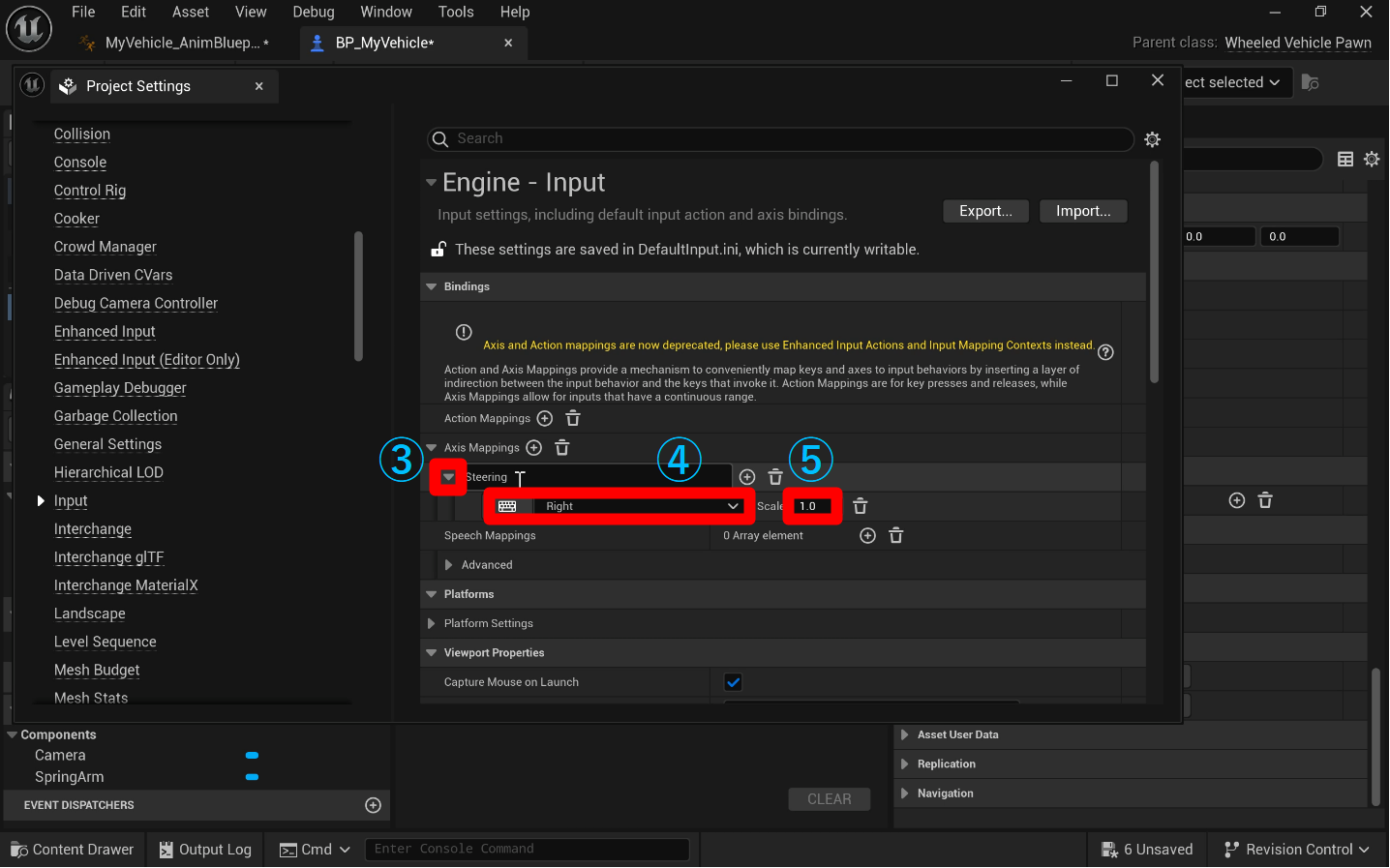Collapse the Axis Mappings section
Image resolution: width=1390 pixels, height=868 pixels.
[x=432, y=447]
